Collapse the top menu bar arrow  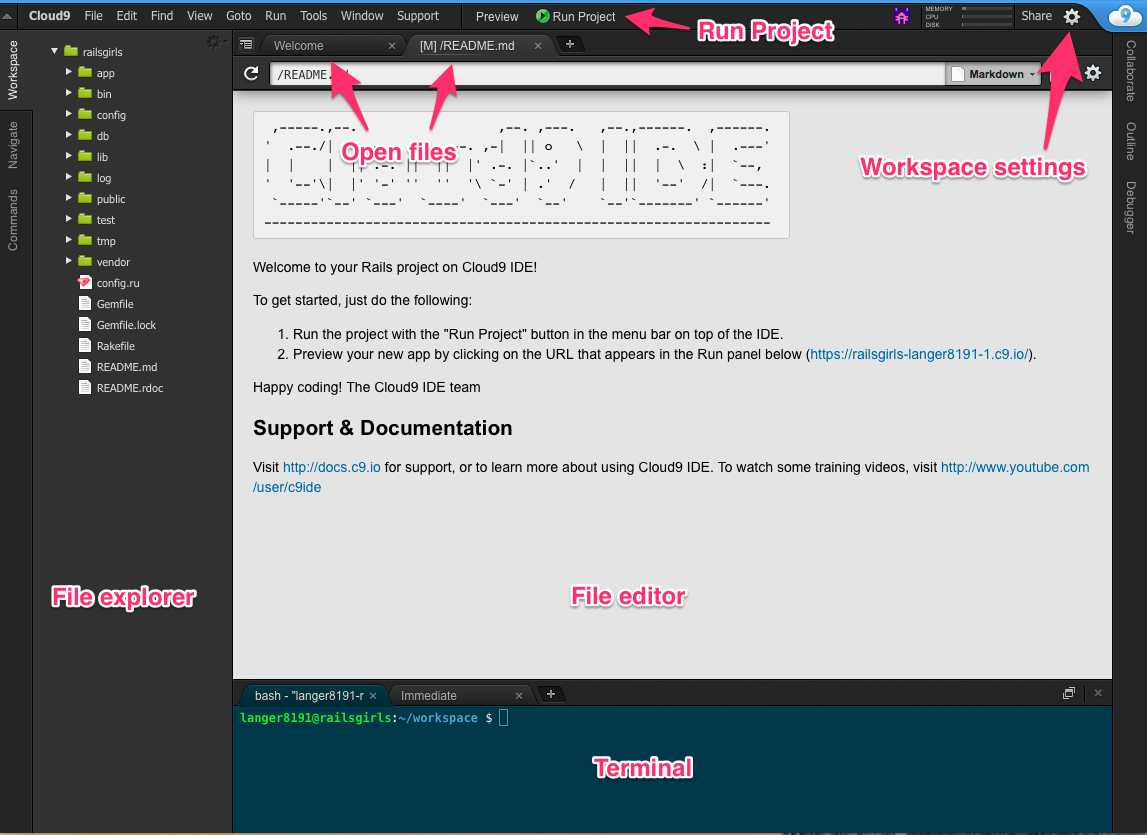click(7, 15)
